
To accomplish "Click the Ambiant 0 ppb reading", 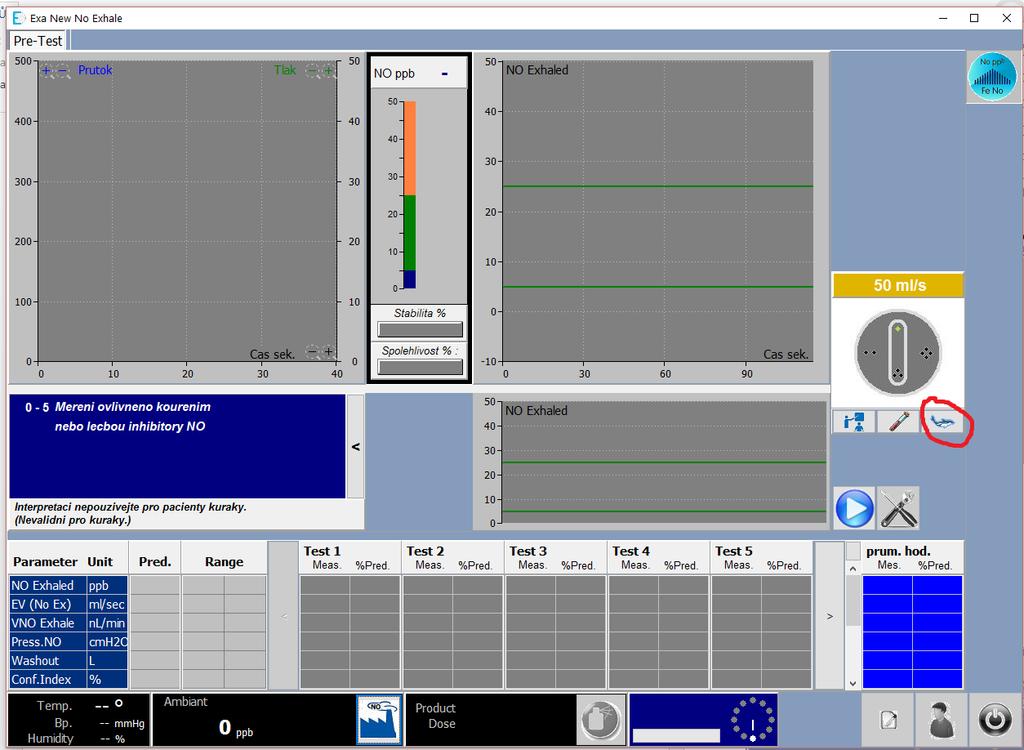I will click(x=236, y=727).
